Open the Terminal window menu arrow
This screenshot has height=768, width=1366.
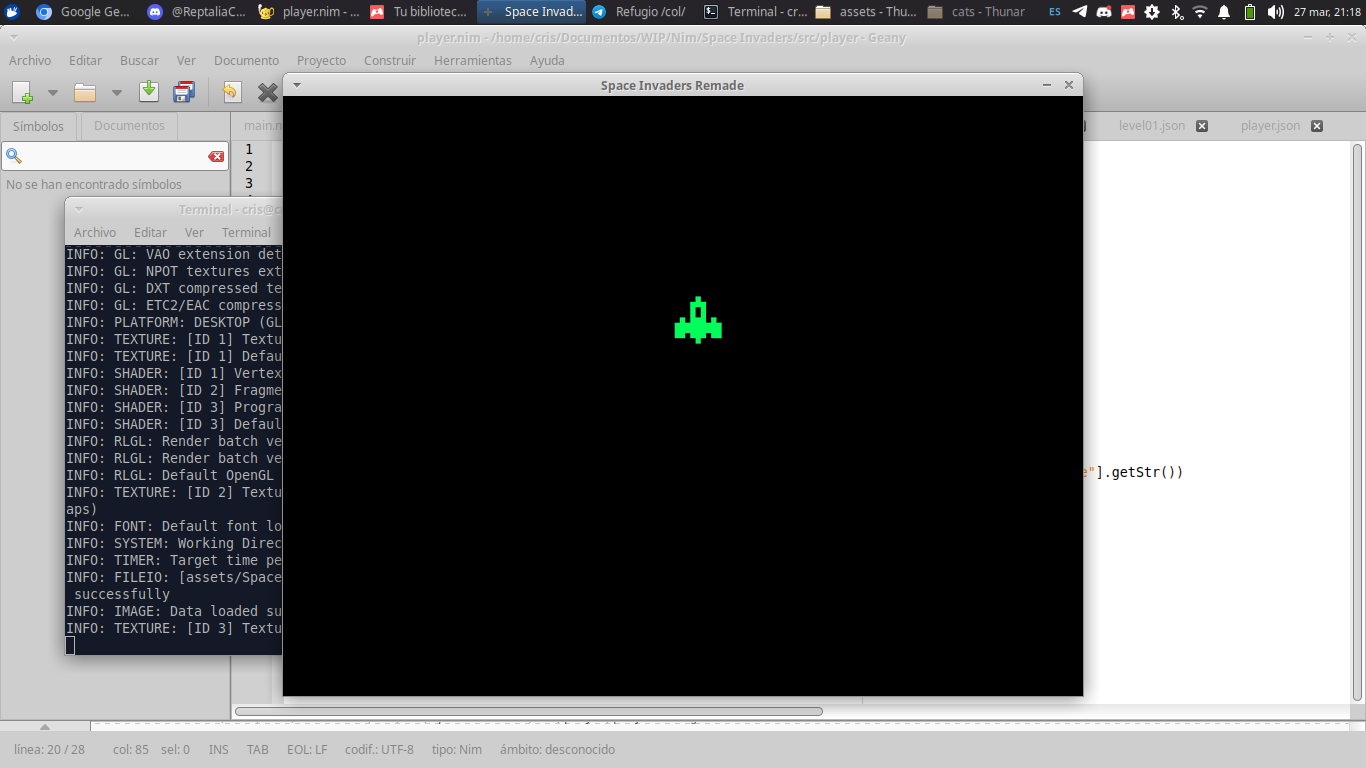(79, 209)
